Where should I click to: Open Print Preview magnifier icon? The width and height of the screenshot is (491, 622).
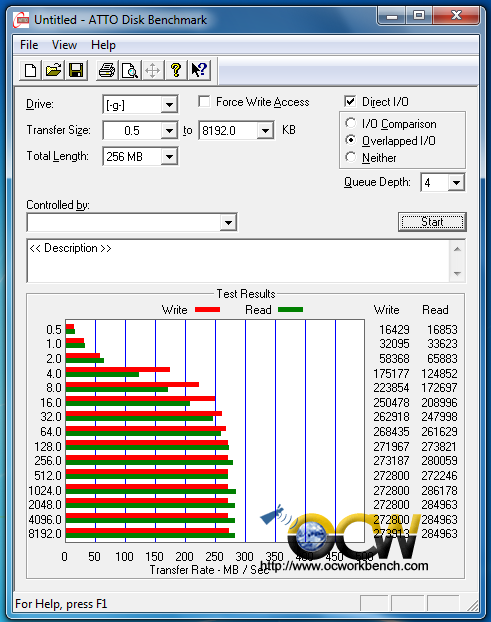click(x=130, y=71)
